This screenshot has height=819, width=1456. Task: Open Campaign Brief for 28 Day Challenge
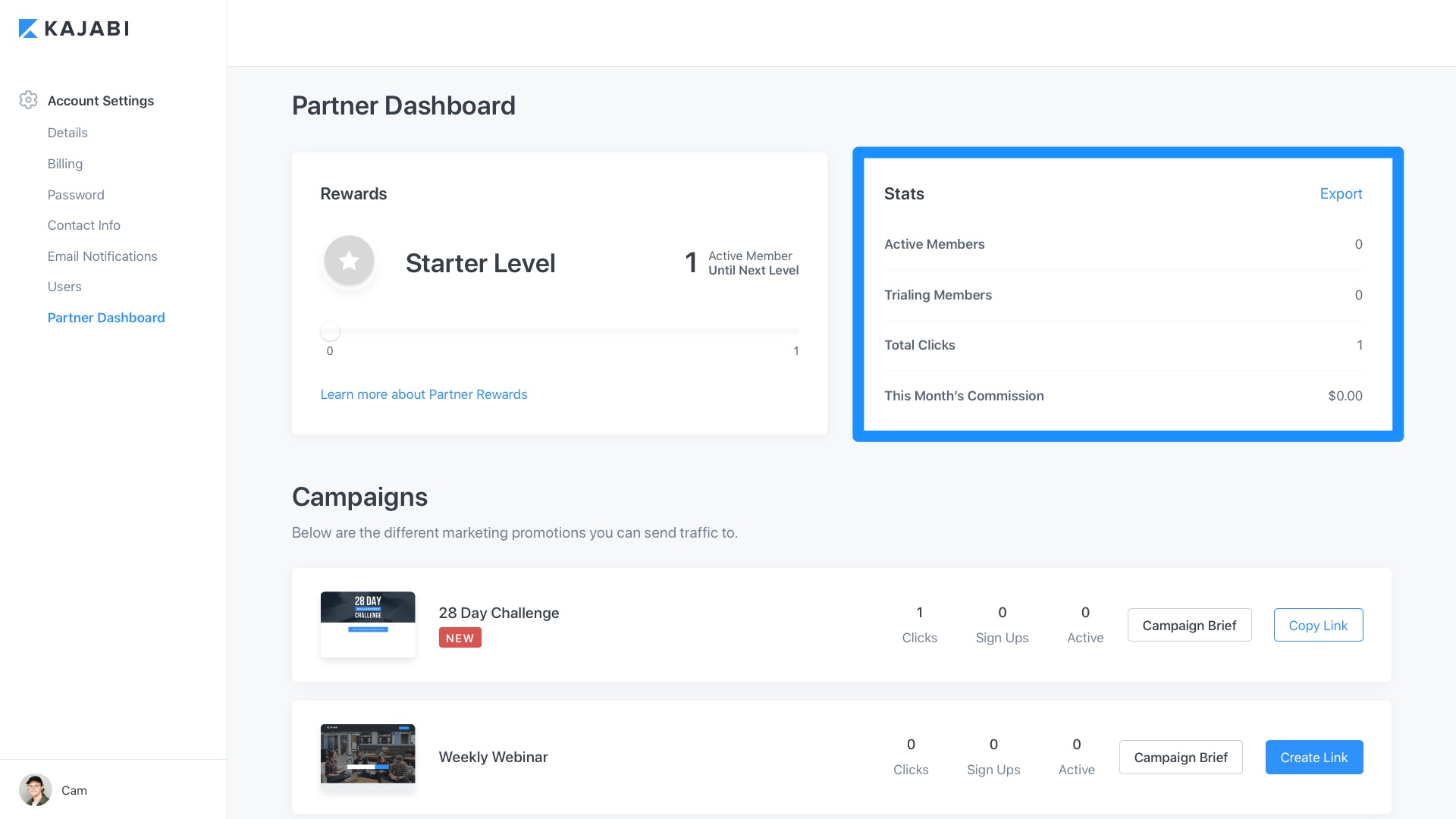pyautogui.click(x=1189, y=626)
